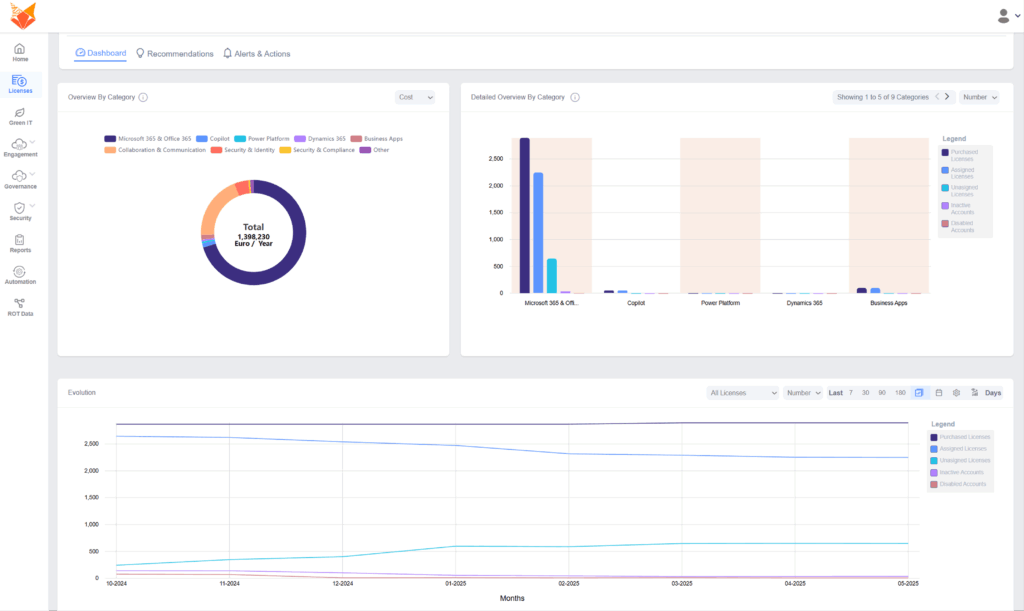
Task: Toggle the calendar view in the Evolution toolbar
Action: (938, 392)
